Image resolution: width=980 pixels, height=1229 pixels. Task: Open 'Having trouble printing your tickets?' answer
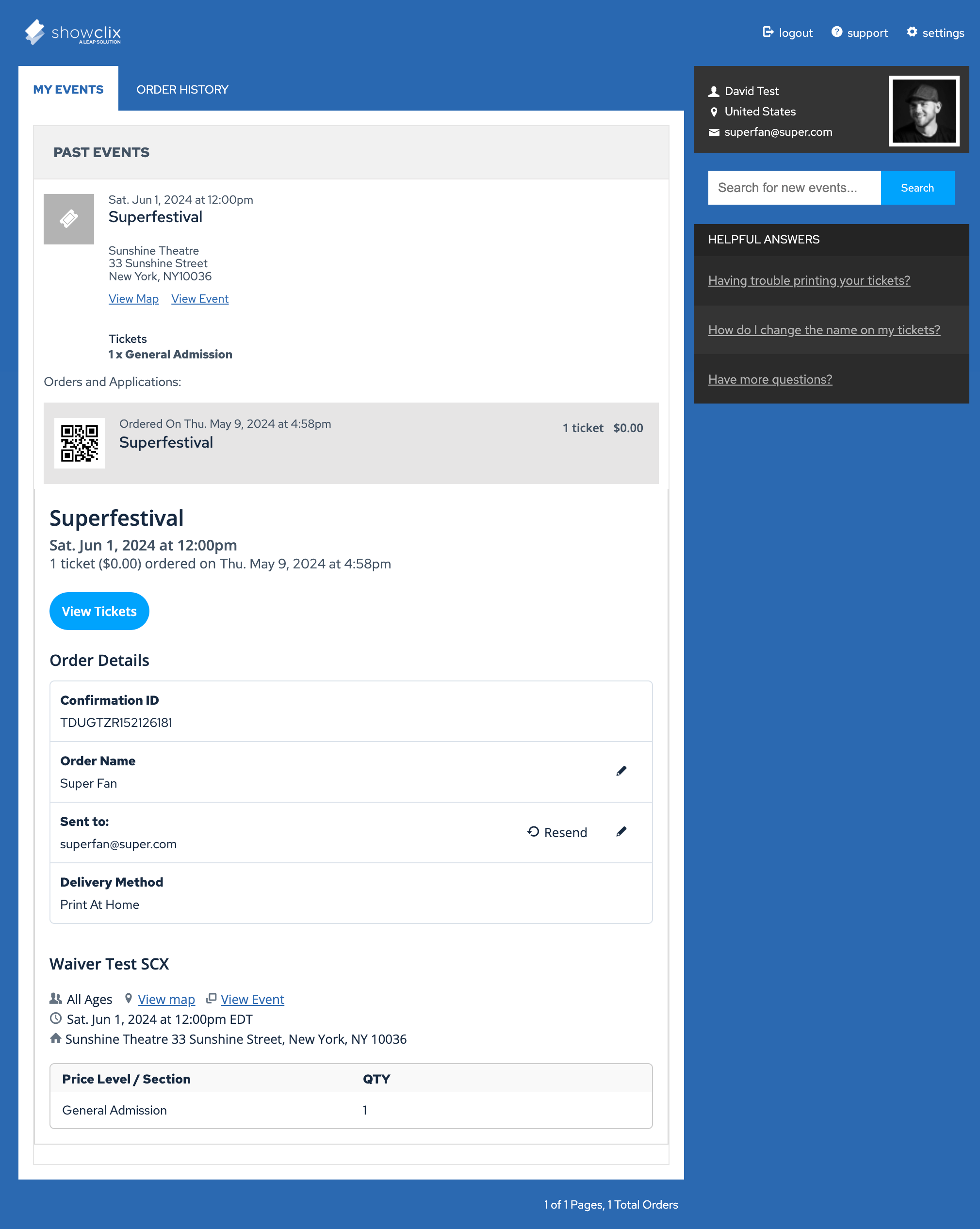pyautogui.click(x=808, y=280)
